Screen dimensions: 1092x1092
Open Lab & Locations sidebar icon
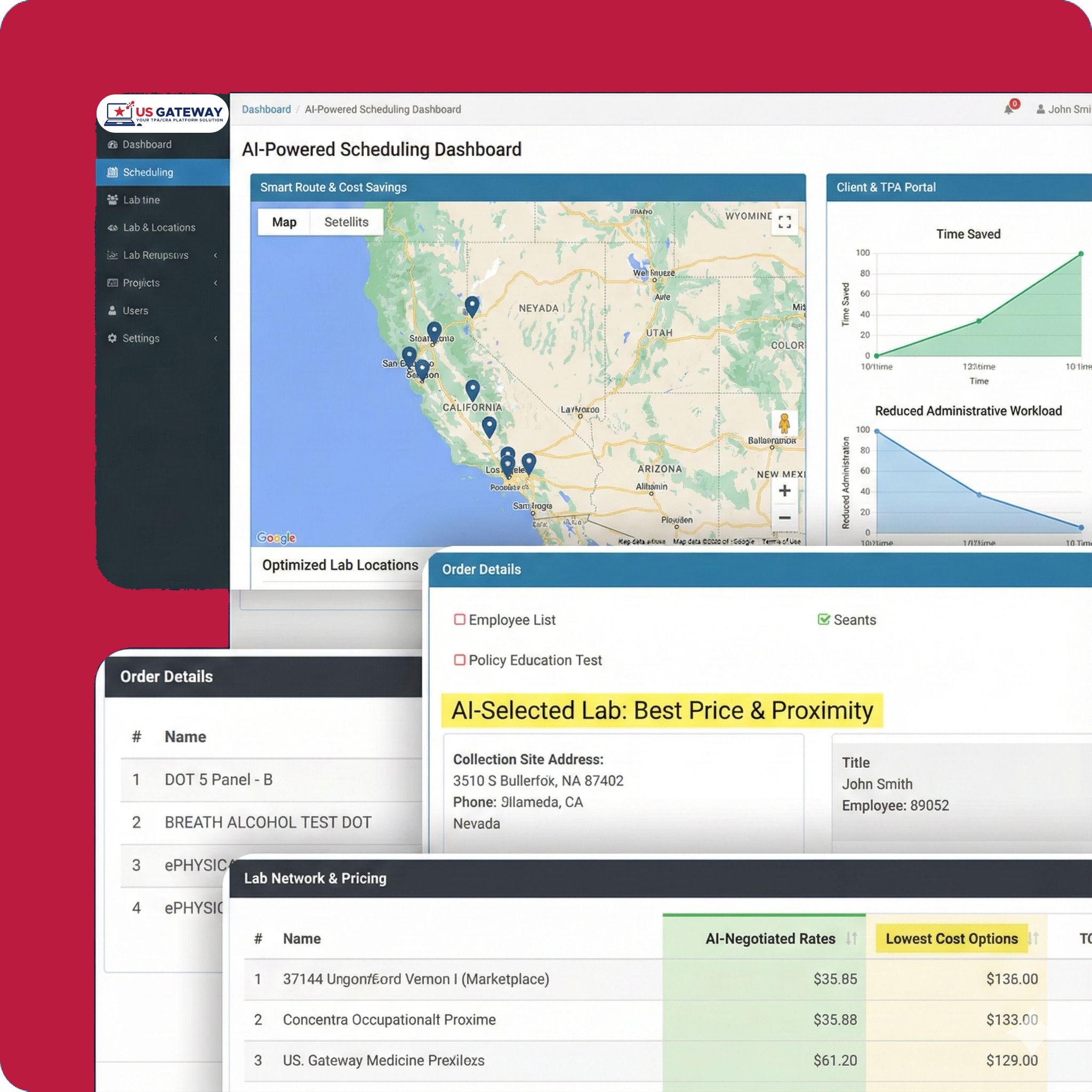pos(113,227)
